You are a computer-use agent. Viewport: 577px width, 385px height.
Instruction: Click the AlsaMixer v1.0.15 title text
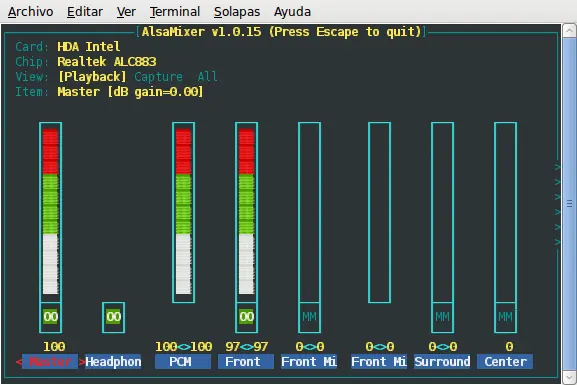pos(282,32)
